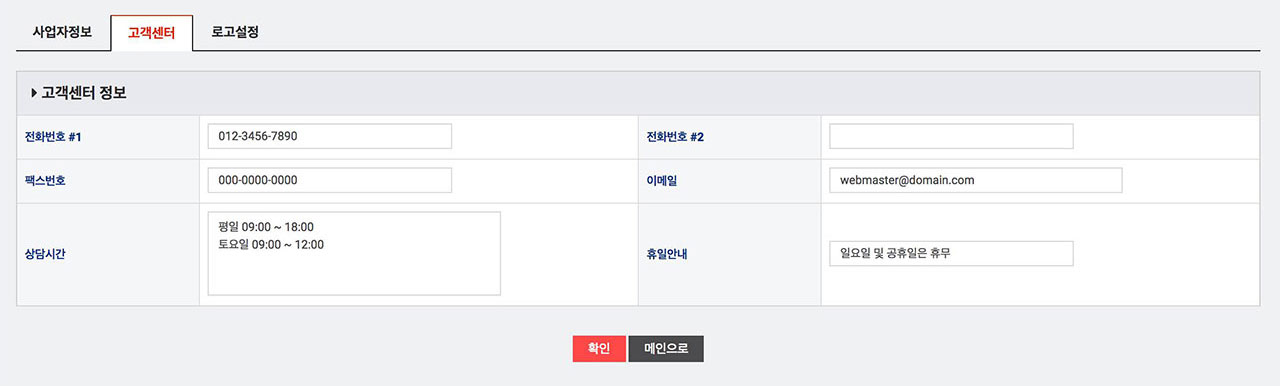The image size is (1280, 386).
Task: Click the 토요일 09:00 ~ 12:00 line
Action: point(271,244)
